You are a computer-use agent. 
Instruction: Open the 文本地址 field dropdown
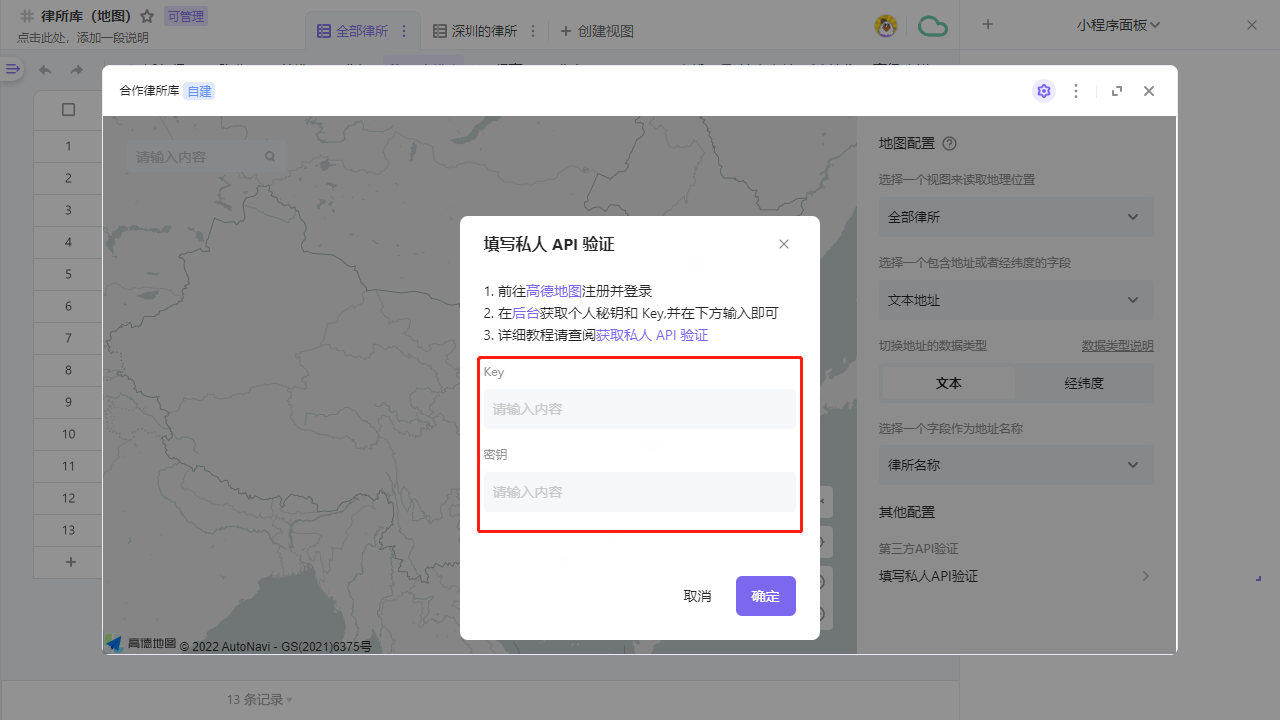tap(1016, 300)
